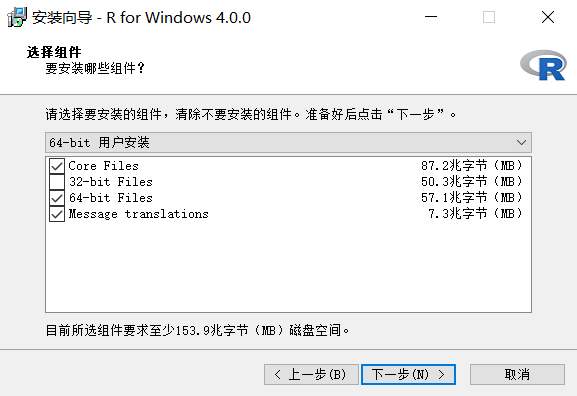Click the dropdown chevron arrow
The height and width of the screenshot is (396, 577).
click(x=521, y=142)
